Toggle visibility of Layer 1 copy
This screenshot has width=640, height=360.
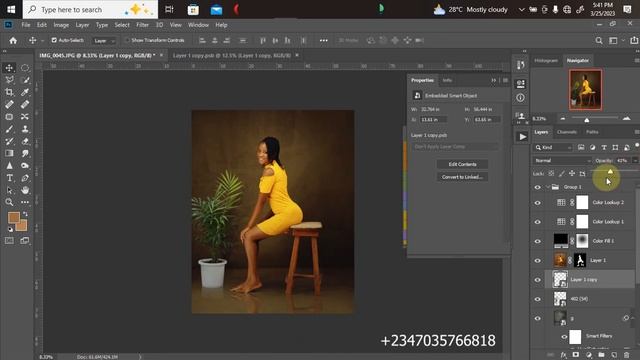[x=538, y=280]
